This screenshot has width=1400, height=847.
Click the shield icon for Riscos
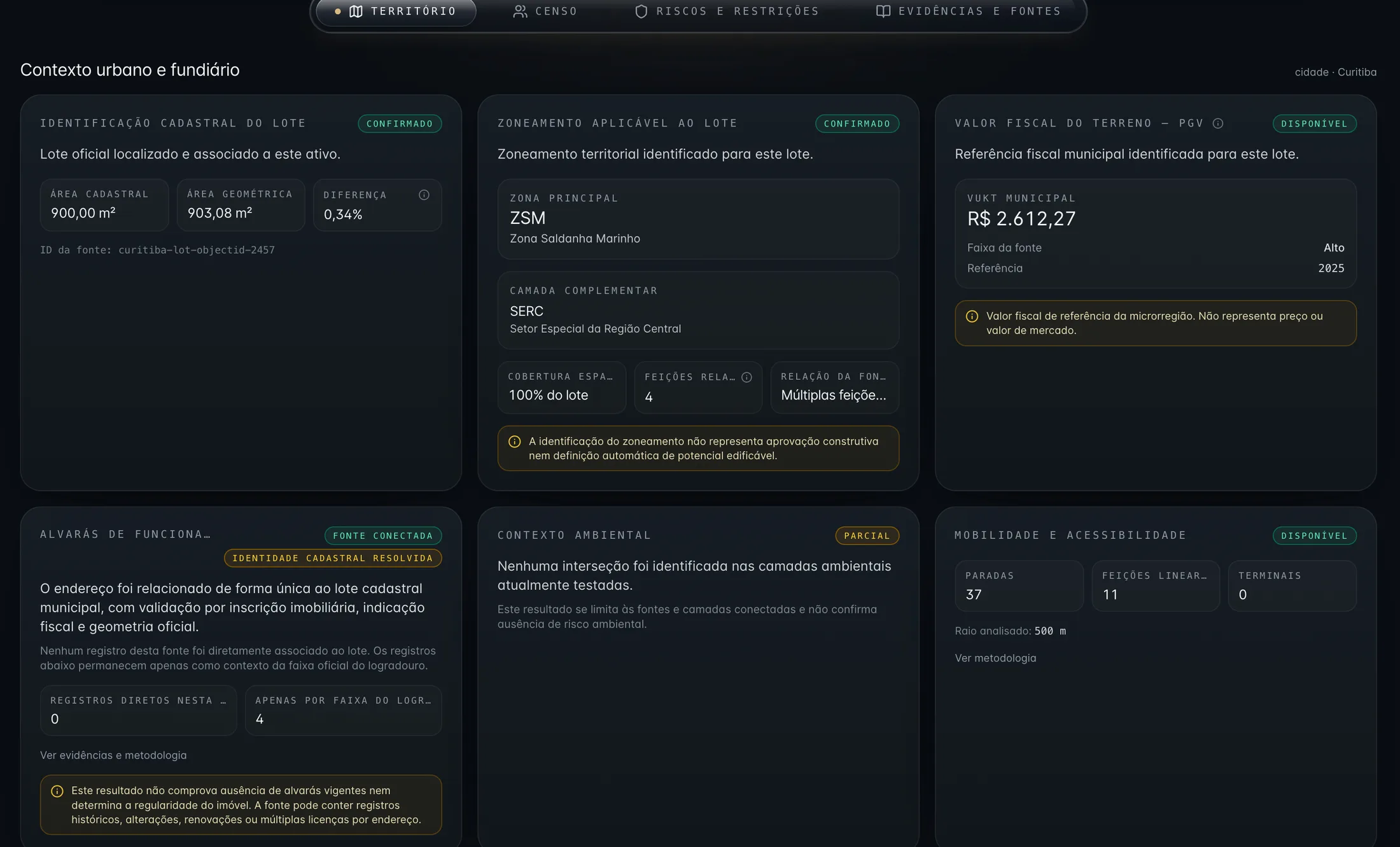tap(641, 11)
